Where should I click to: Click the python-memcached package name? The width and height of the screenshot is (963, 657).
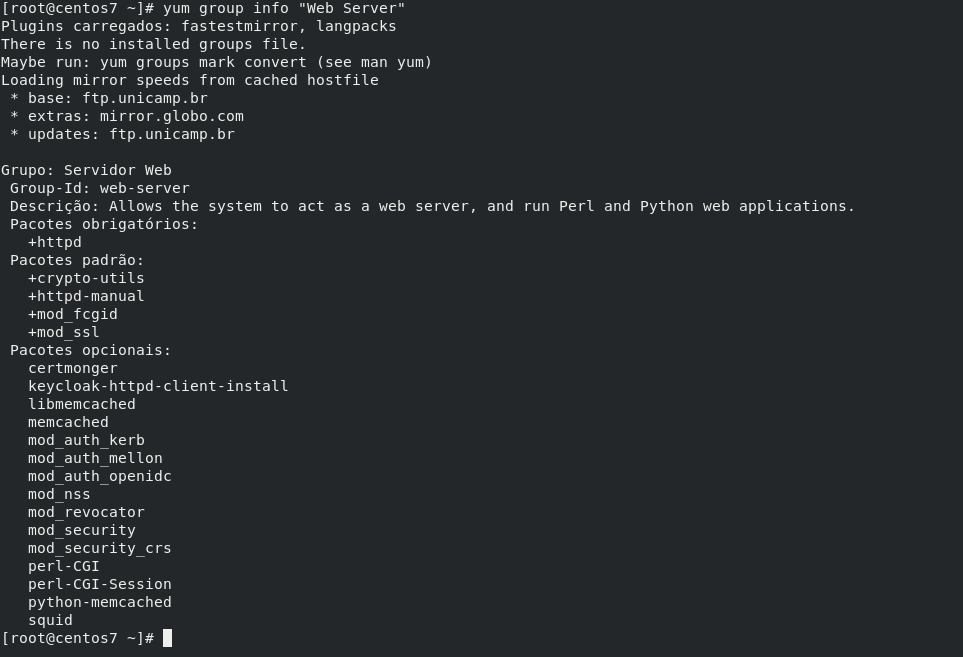pos(100,602)
